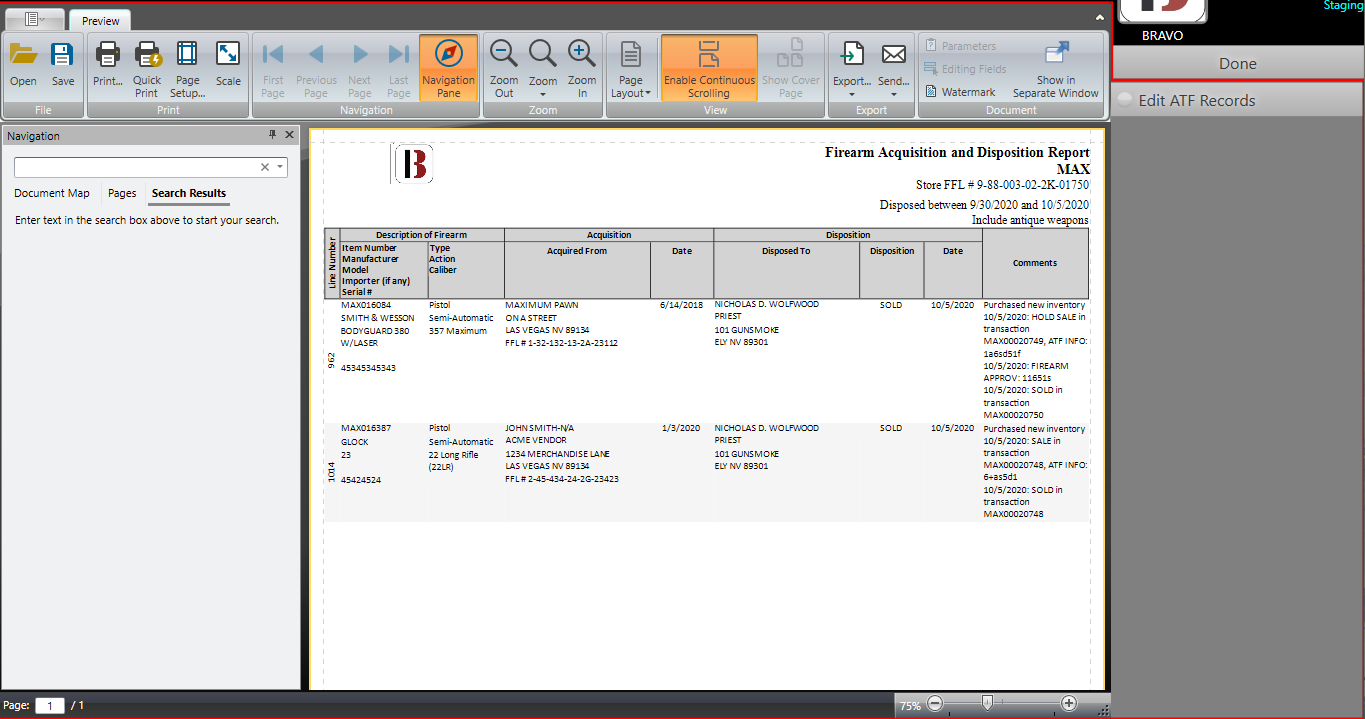Click the GLOCK manufacturer text

coord(355,441)
